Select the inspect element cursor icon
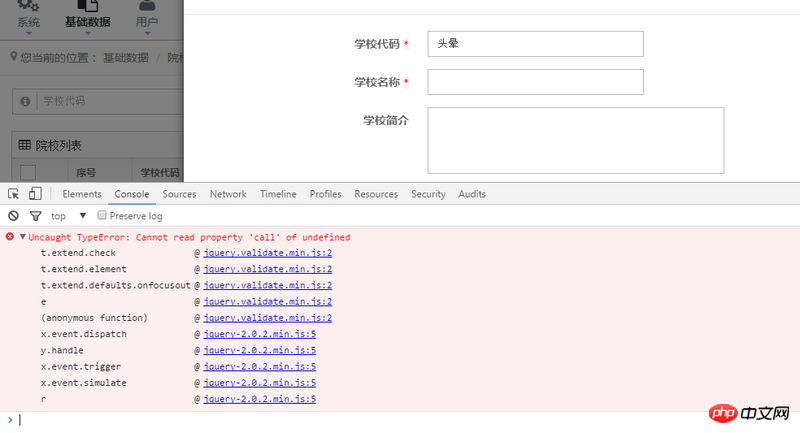The height and width of the screenshot is (433, 800). coord(13,194)
